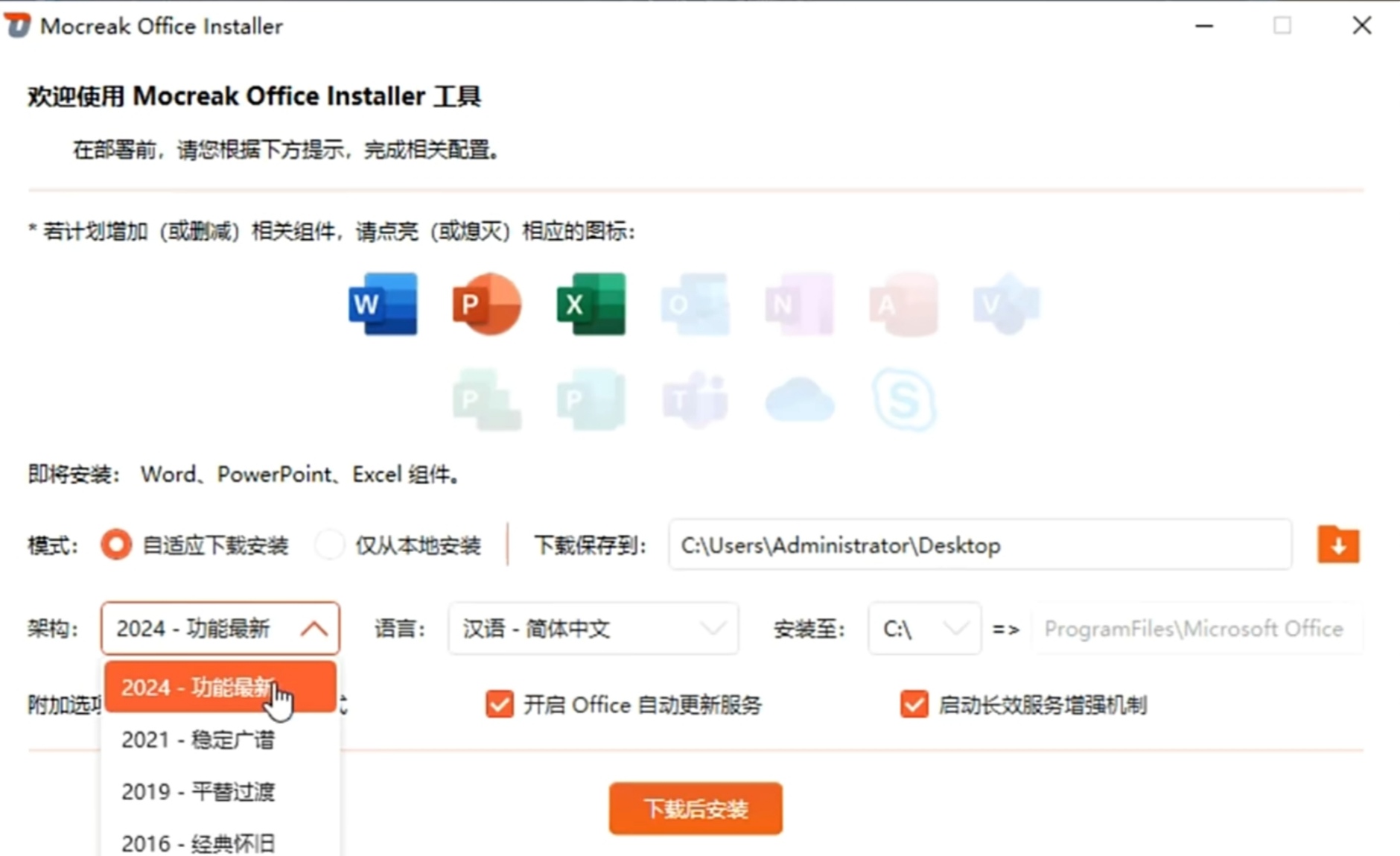Click the 下载后安装 button
The height and width of the screenshot is (856, 1400).
(x=695, y=808)
